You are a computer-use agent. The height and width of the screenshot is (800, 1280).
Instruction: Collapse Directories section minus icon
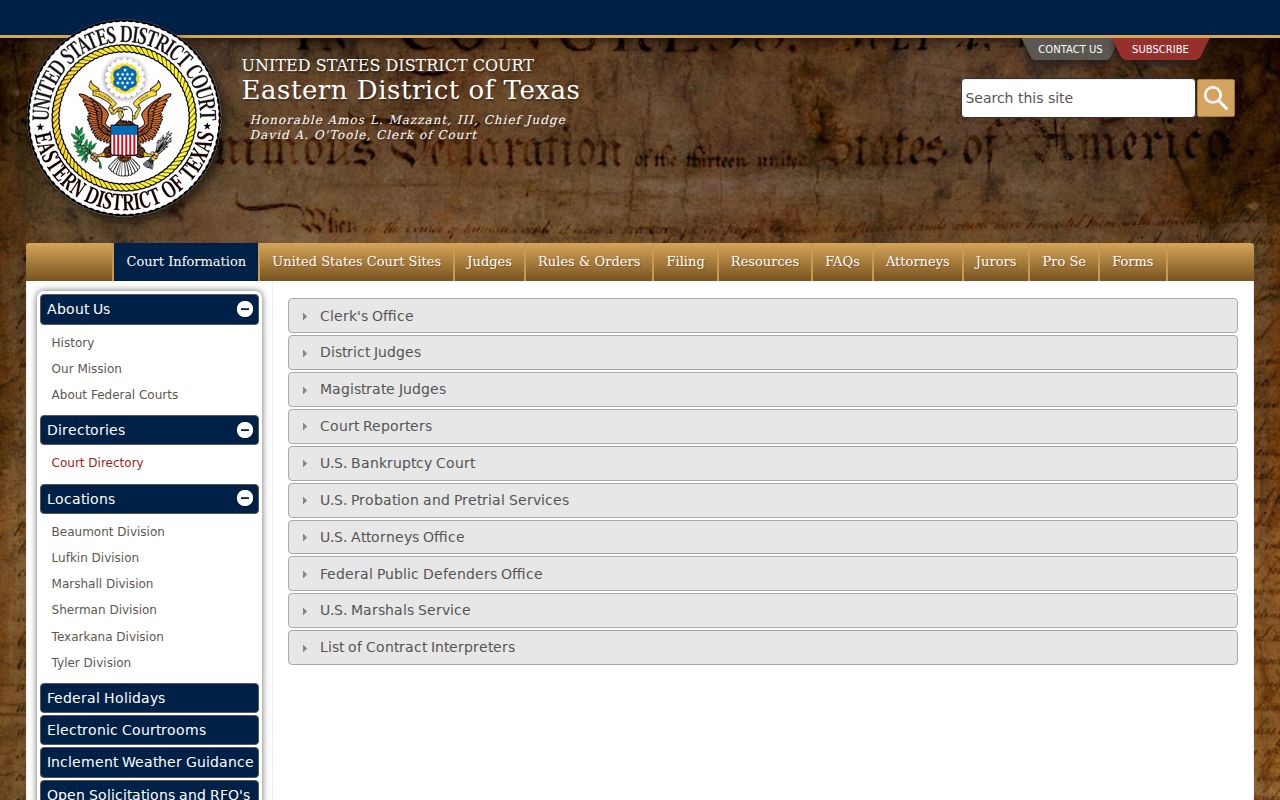click(245, 430)
